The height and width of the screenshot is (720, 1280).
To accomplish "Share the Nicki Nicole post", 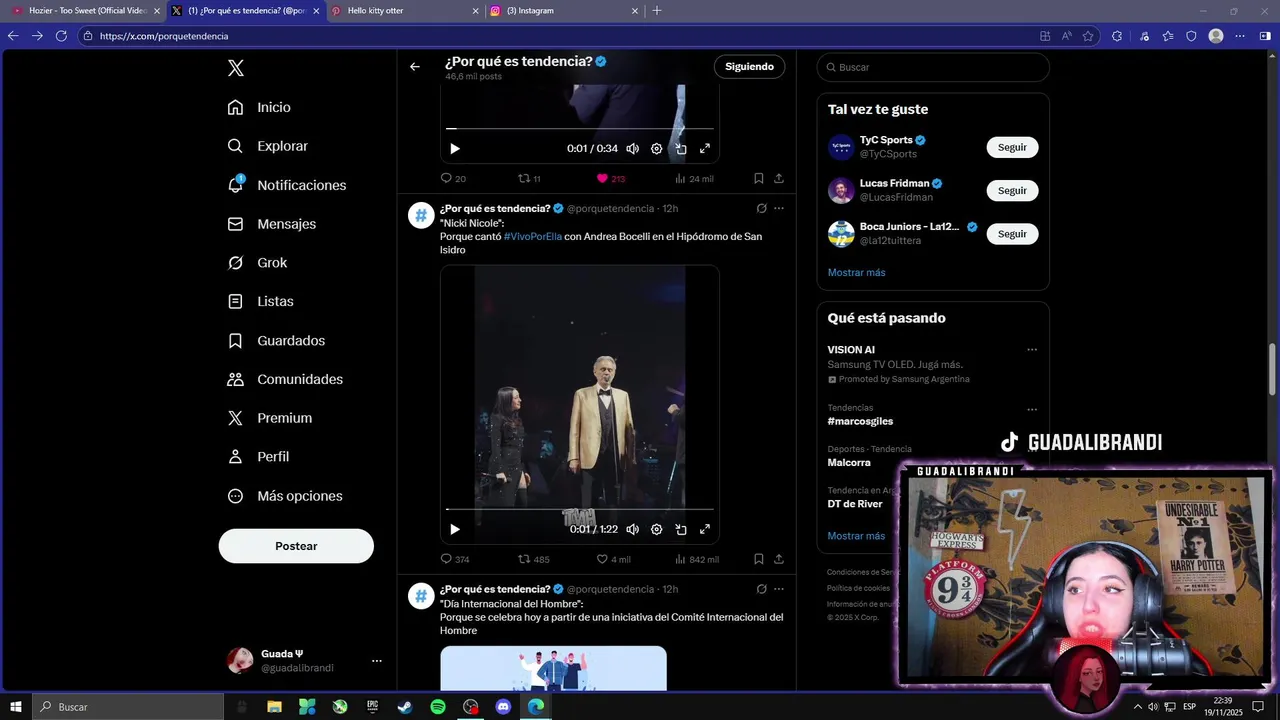I will click(779, 559).
